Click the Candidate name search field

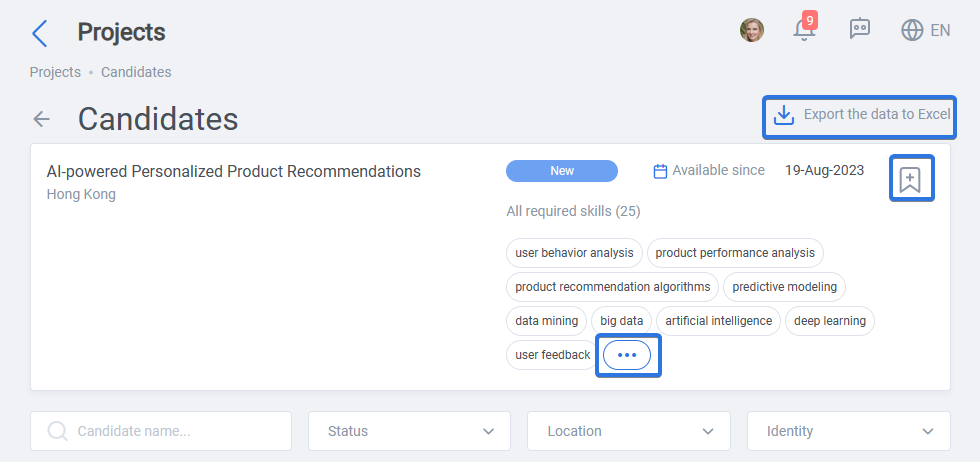tap(161, 431)
